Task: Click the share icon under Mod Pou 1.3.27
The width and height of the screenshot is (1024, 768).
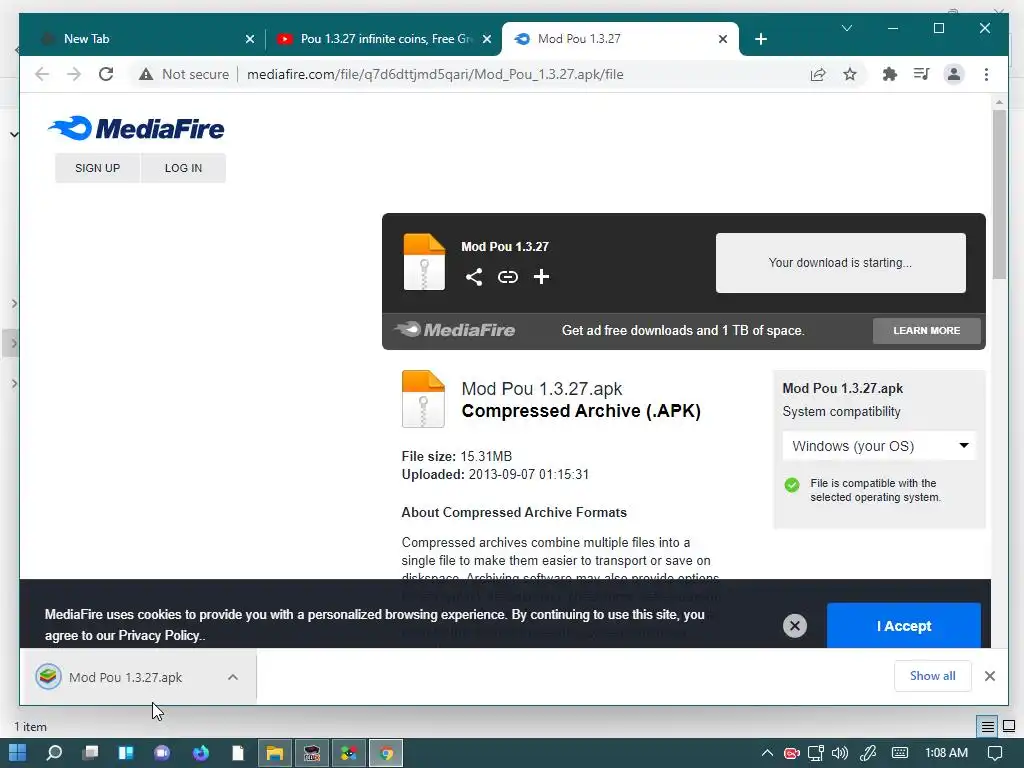Action: 474,277
